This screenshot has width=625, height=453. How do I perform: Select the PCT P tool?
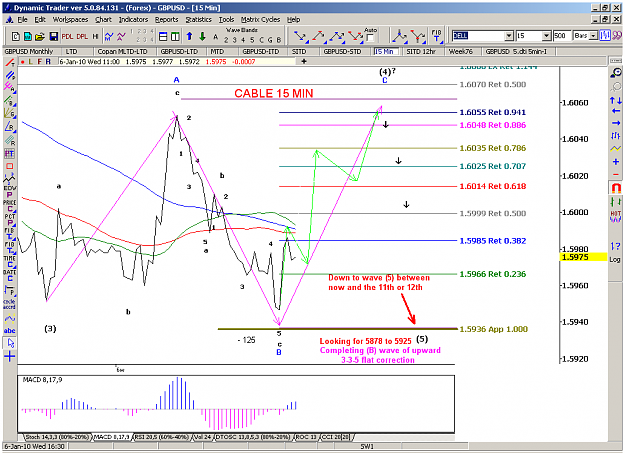tap(10, 219)
